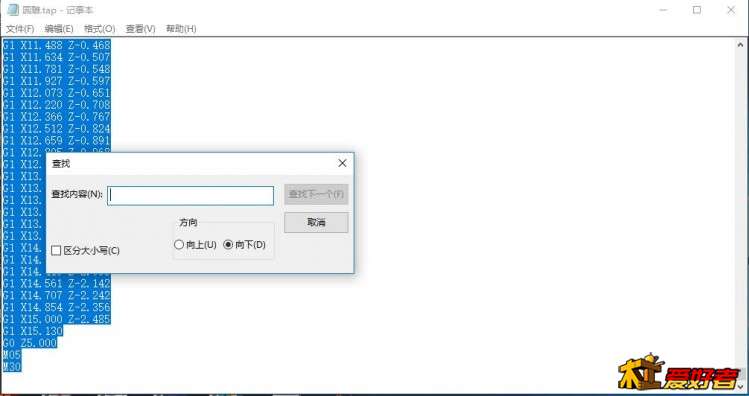Image resolution: width=749 pixels, height=396 pixels.
Task: Click line G1 X12.512 Z-0.824
Action: pyautogui.click(x=56, y=129)
